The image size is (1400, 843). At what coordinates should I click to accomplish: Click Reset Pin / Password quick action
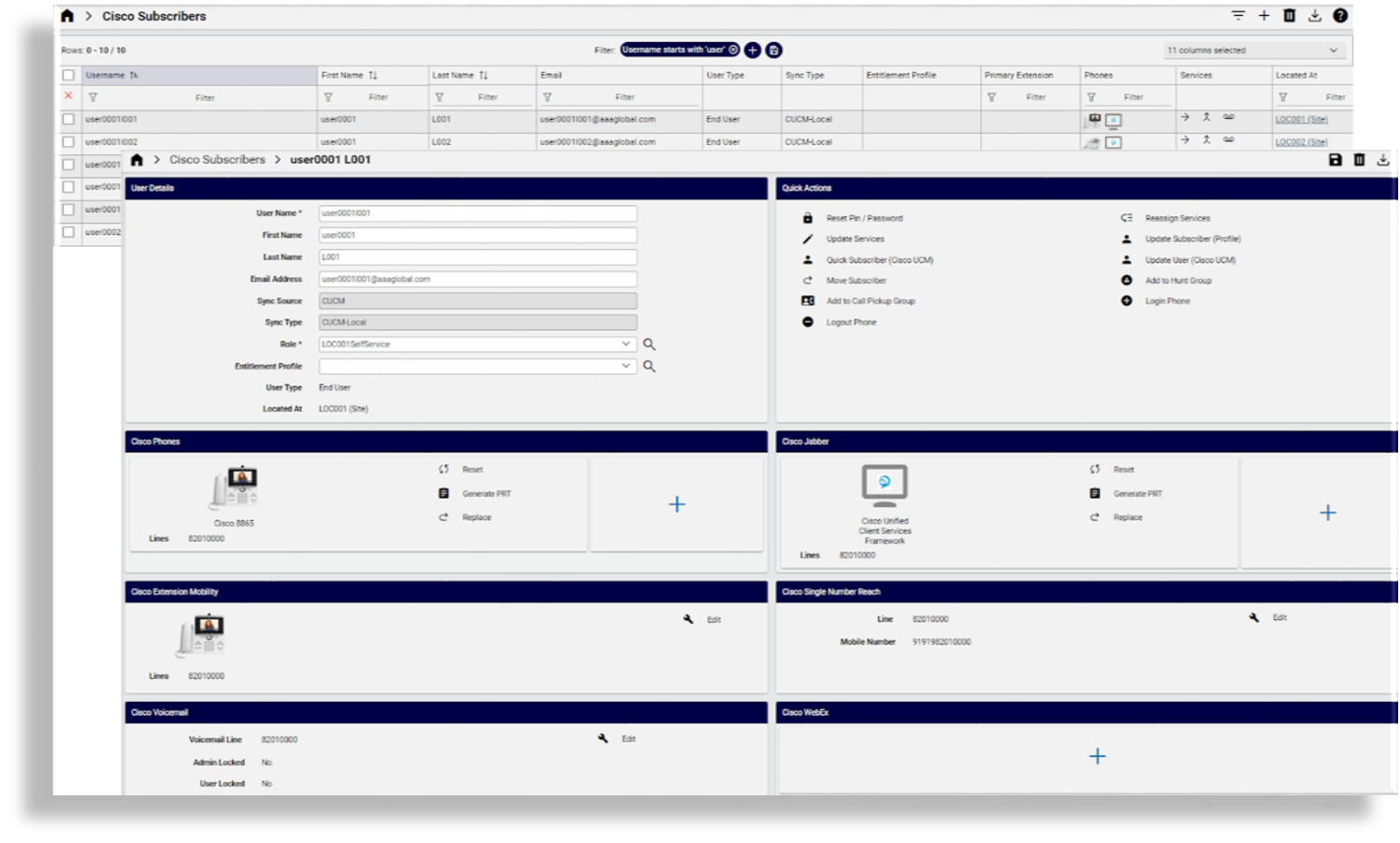pyautogui.click(x=864, y=218)
